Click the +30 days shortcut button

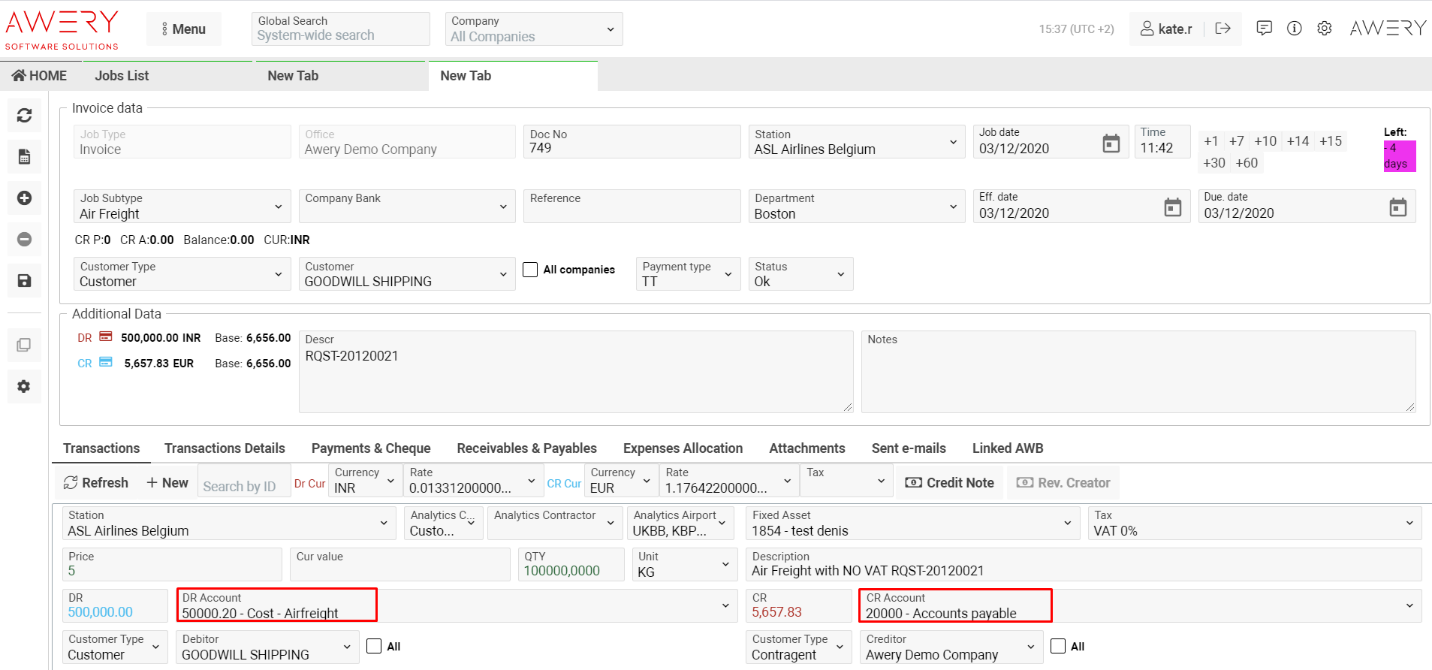[1214, 163]
